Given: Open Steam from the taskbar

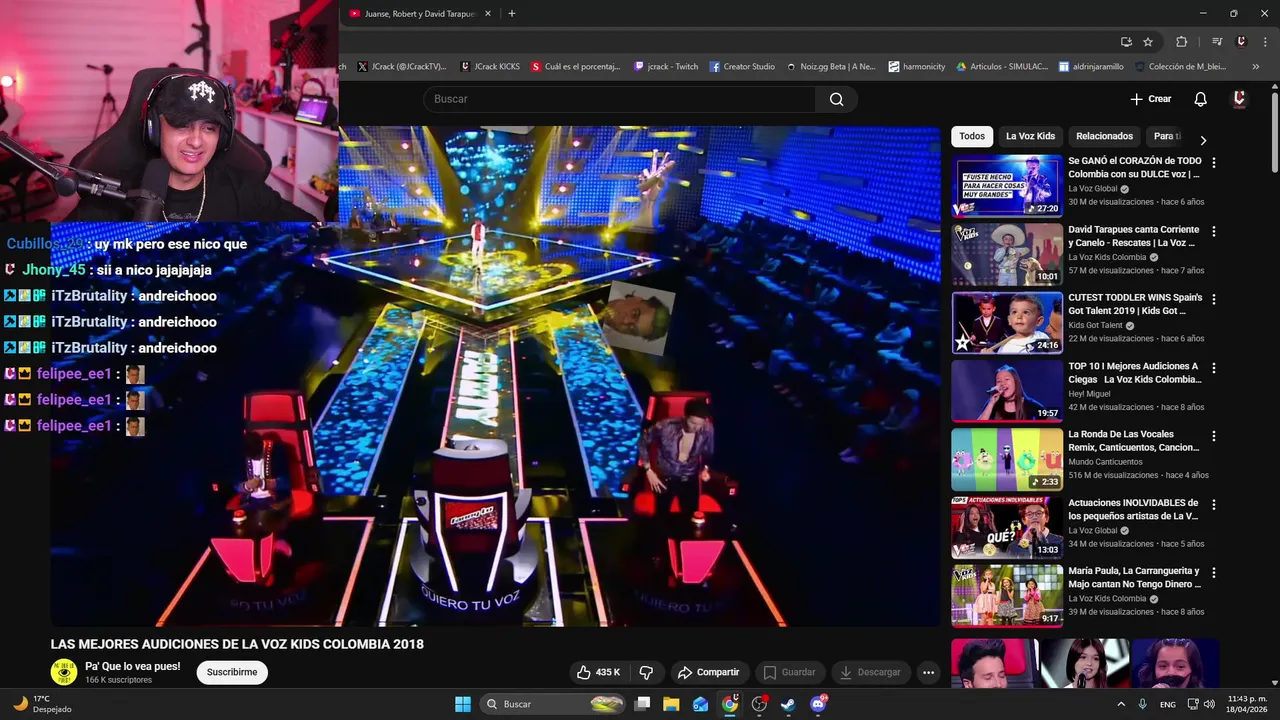Looking at the screenshot, I should click(788, 704).
